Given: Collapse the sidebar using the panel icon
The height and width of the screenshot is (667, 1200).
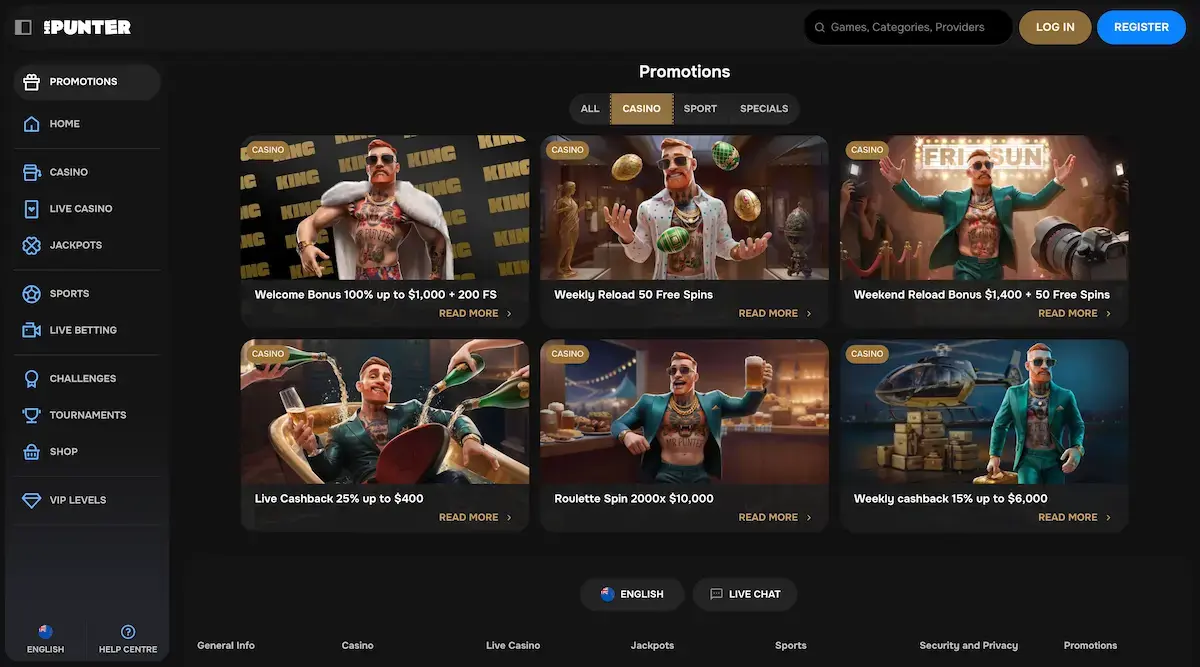Looking at the screenshot, I should (23, 28).
